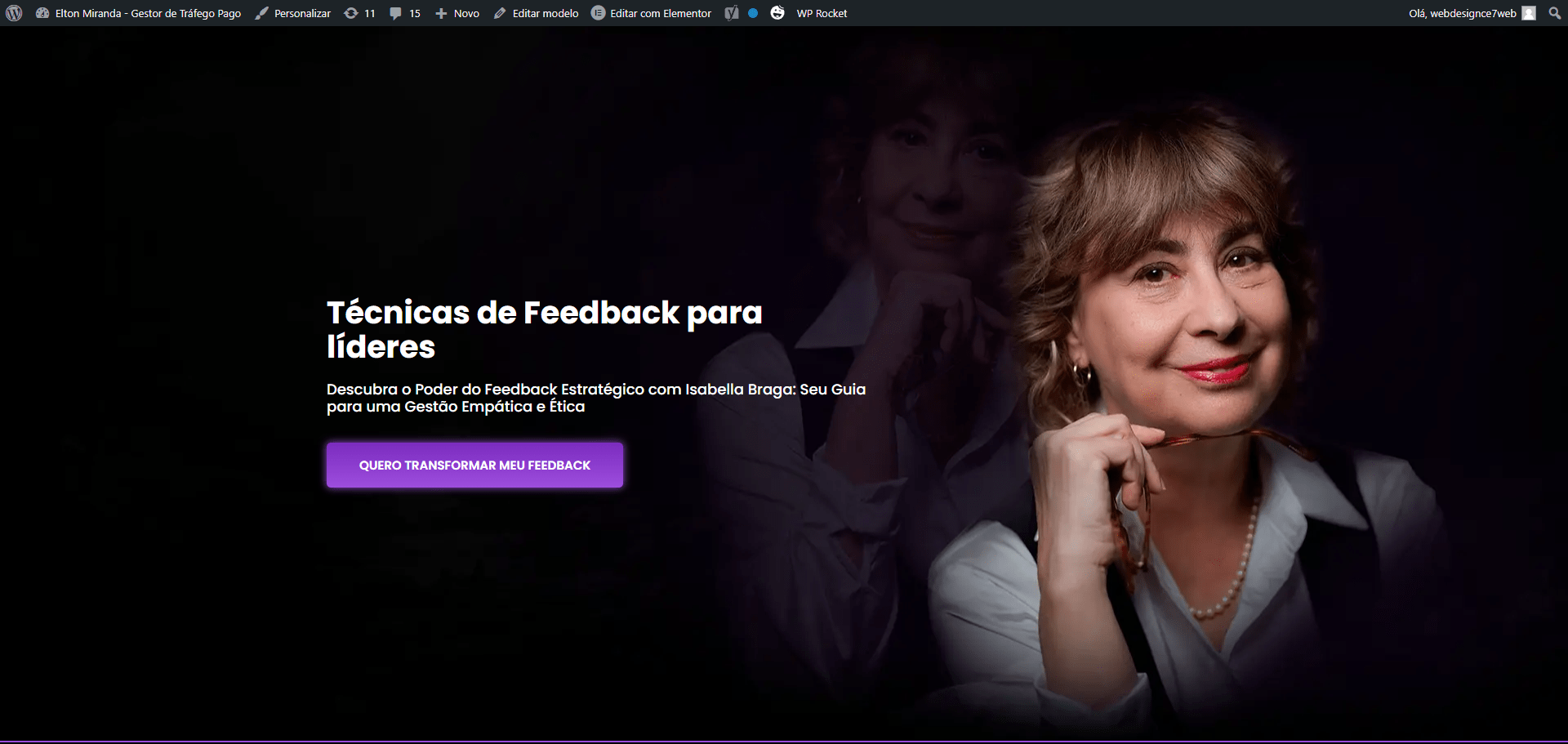
Task: Open the Yoast SEO icon menu
Action: coord(732,13)
